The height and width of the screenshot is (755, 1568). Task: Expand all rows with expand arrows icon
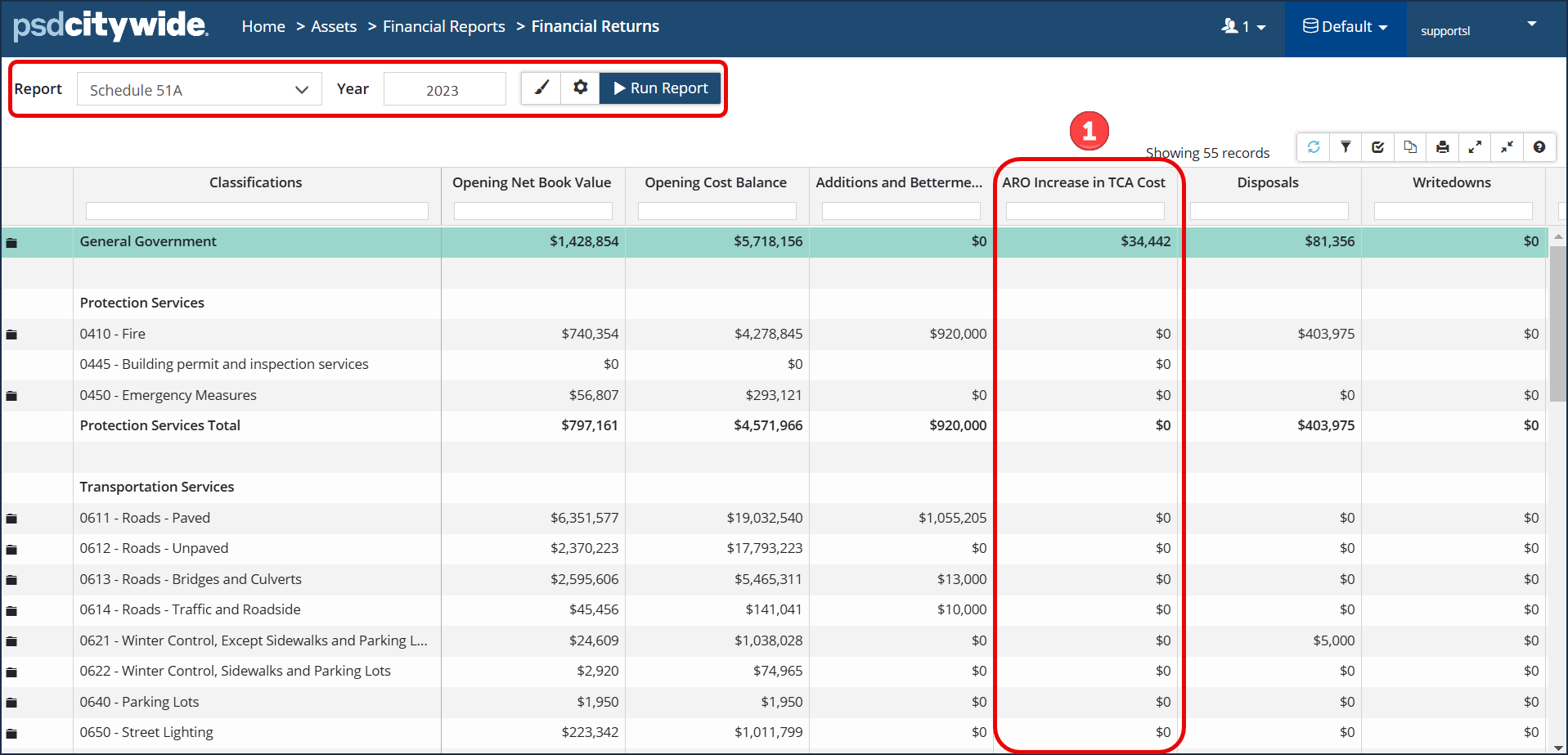(1475, 147)
